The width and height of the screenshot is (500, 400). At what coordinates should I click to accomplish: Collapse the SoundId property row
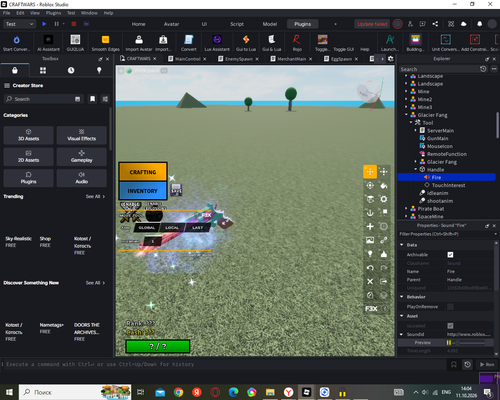(x=402, y=334)
